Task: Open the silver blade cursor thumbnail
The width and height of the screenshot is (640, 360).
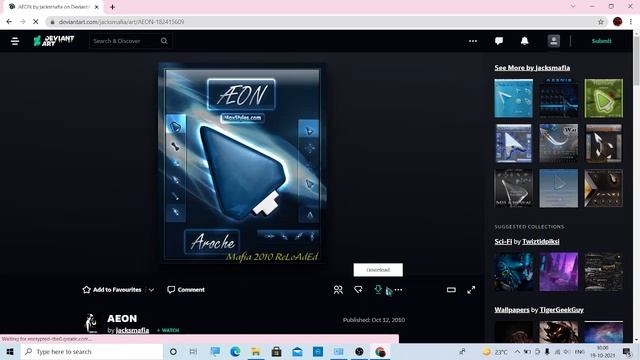Action: coord(558,143)
